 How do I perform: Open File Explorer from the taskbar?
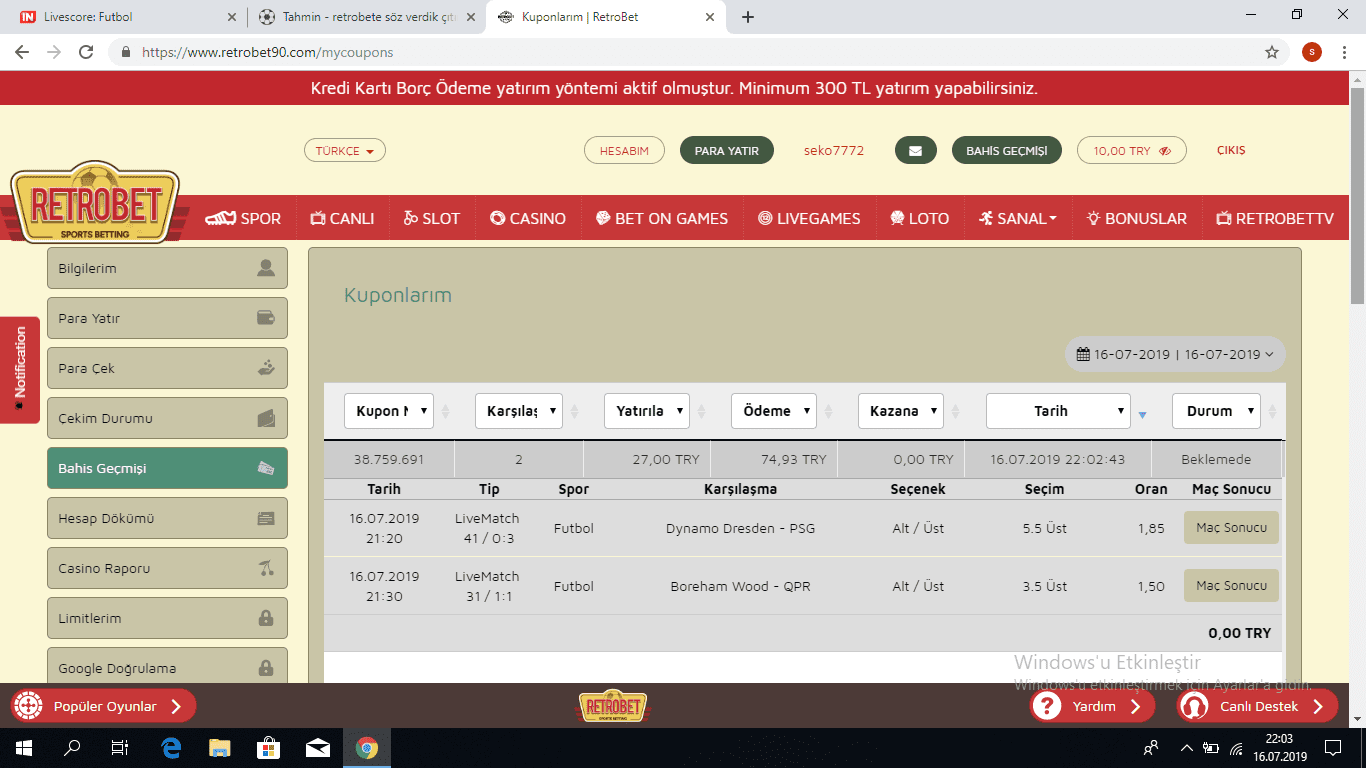coord(220,748)
